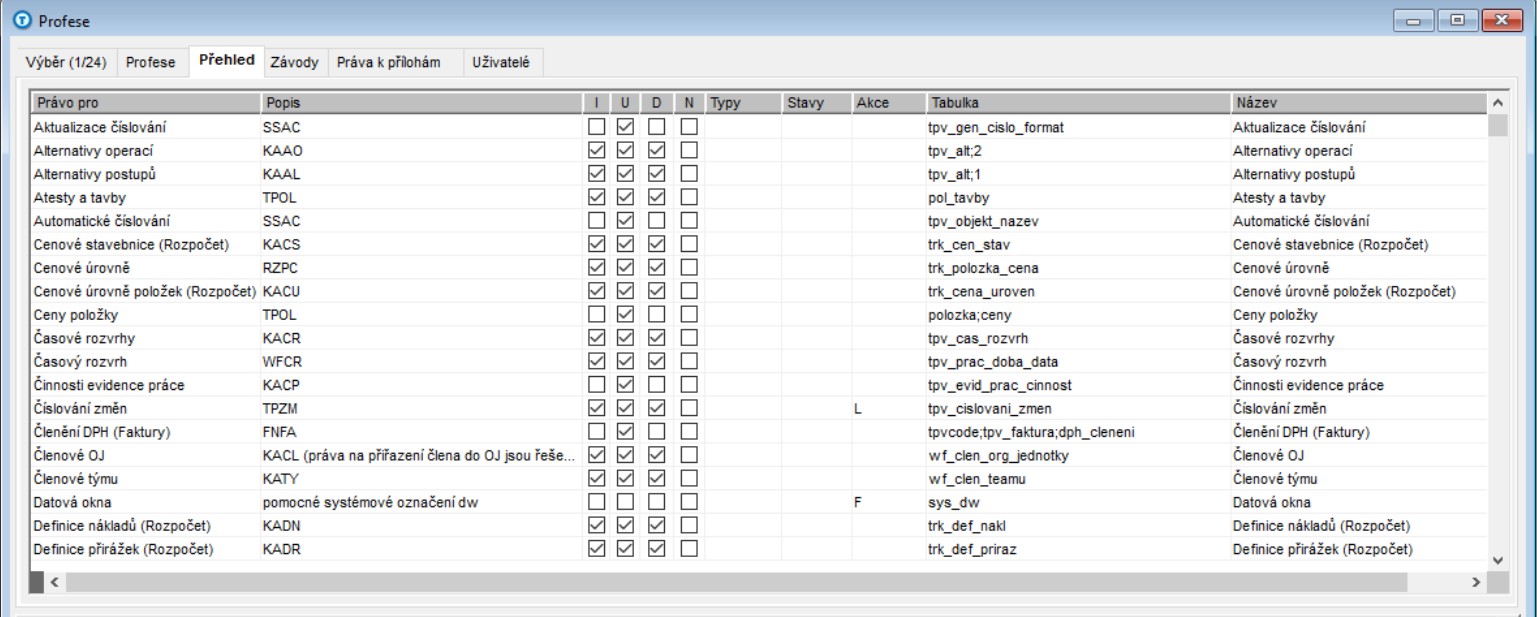Enable the I checkbox for Aktualizace číslování
This screenshot has width=1537, height=617.
pos(596,127)
